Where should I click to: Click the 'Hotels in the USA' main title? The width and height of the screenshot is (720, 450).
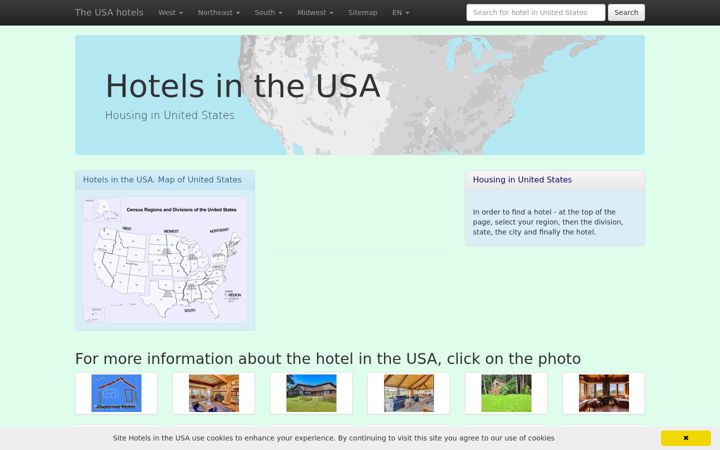pyautogui.click(x=243, y=86)
